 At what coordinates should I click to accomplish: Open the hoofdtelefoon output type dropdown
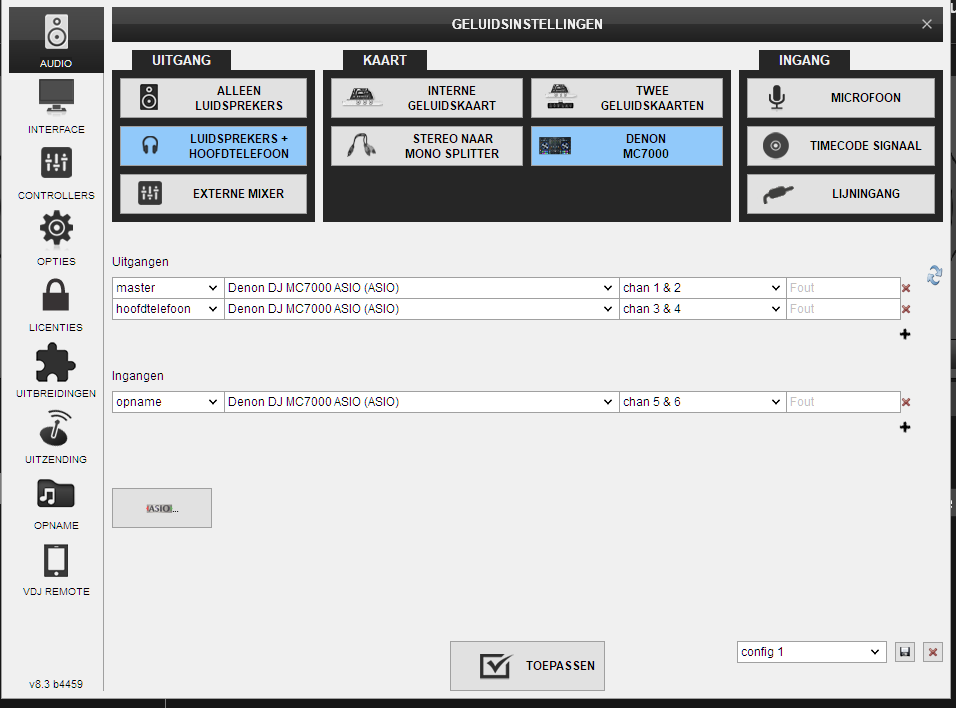pyautogui.click(x=168, y=309)
